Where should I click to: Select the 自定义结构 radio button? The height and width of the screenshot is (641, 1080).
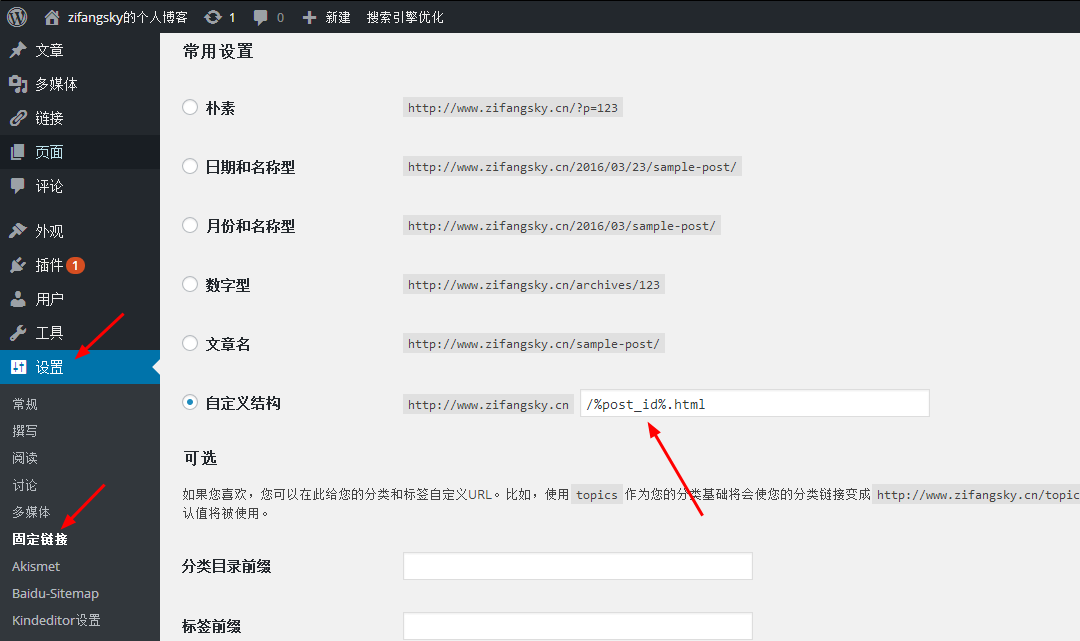click(x=189, y=403)
